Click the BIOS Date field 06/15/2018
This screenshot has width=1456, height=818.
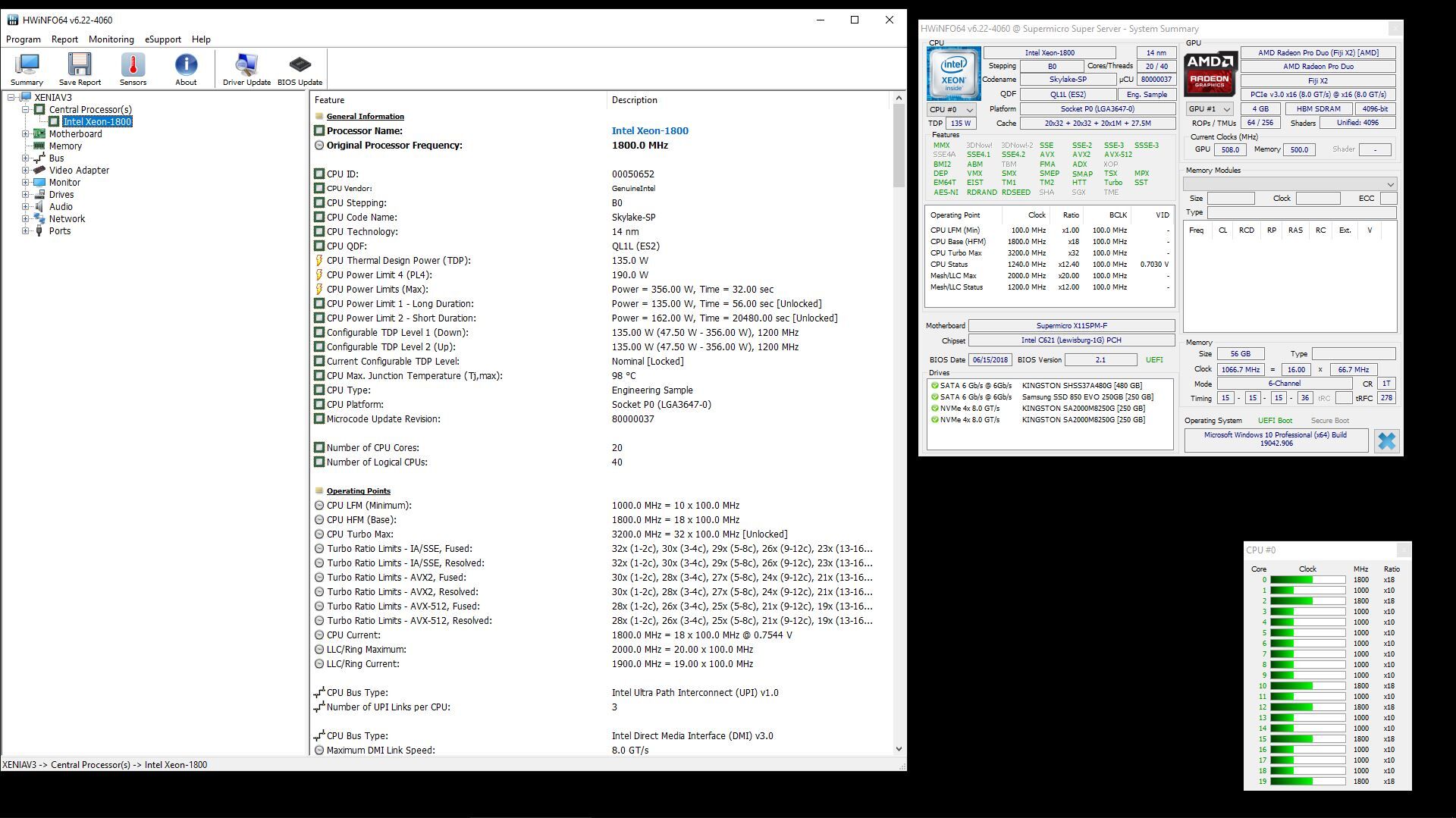[x=990, y=360]
